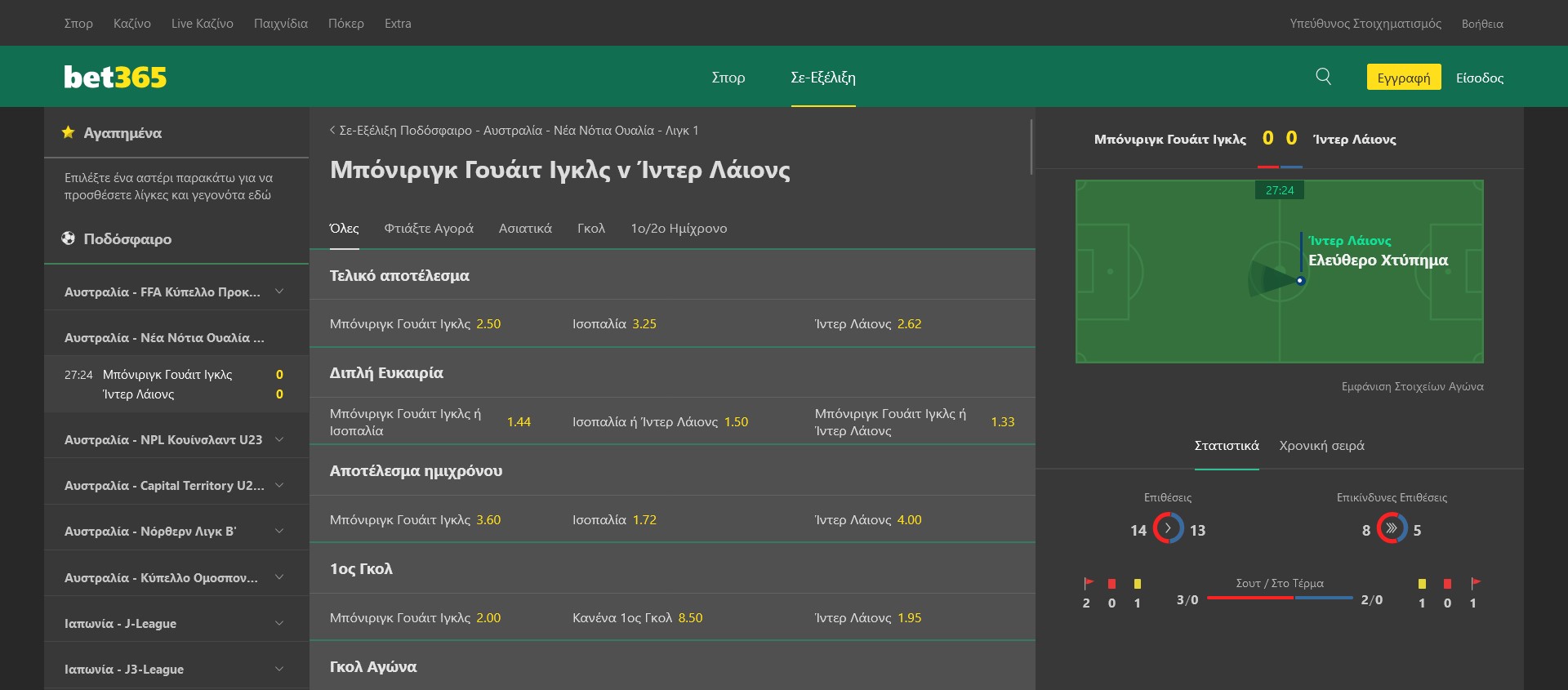Screen dimensions: 1568x690
Task: Toggle Εμφάνιση Στοιχείων Αγώνα match details
Action: click(x=1412, y=386)
